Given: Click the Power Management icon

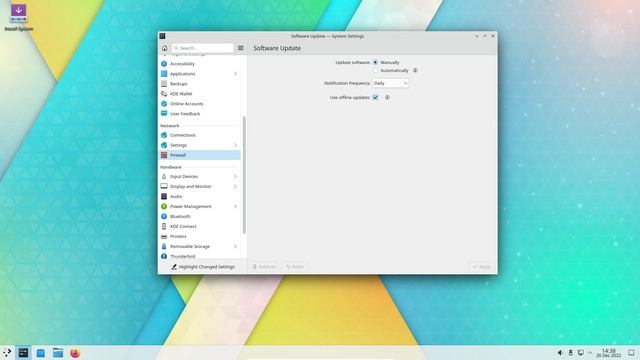Looking at the screenshot, I should [x=164, y=207].
